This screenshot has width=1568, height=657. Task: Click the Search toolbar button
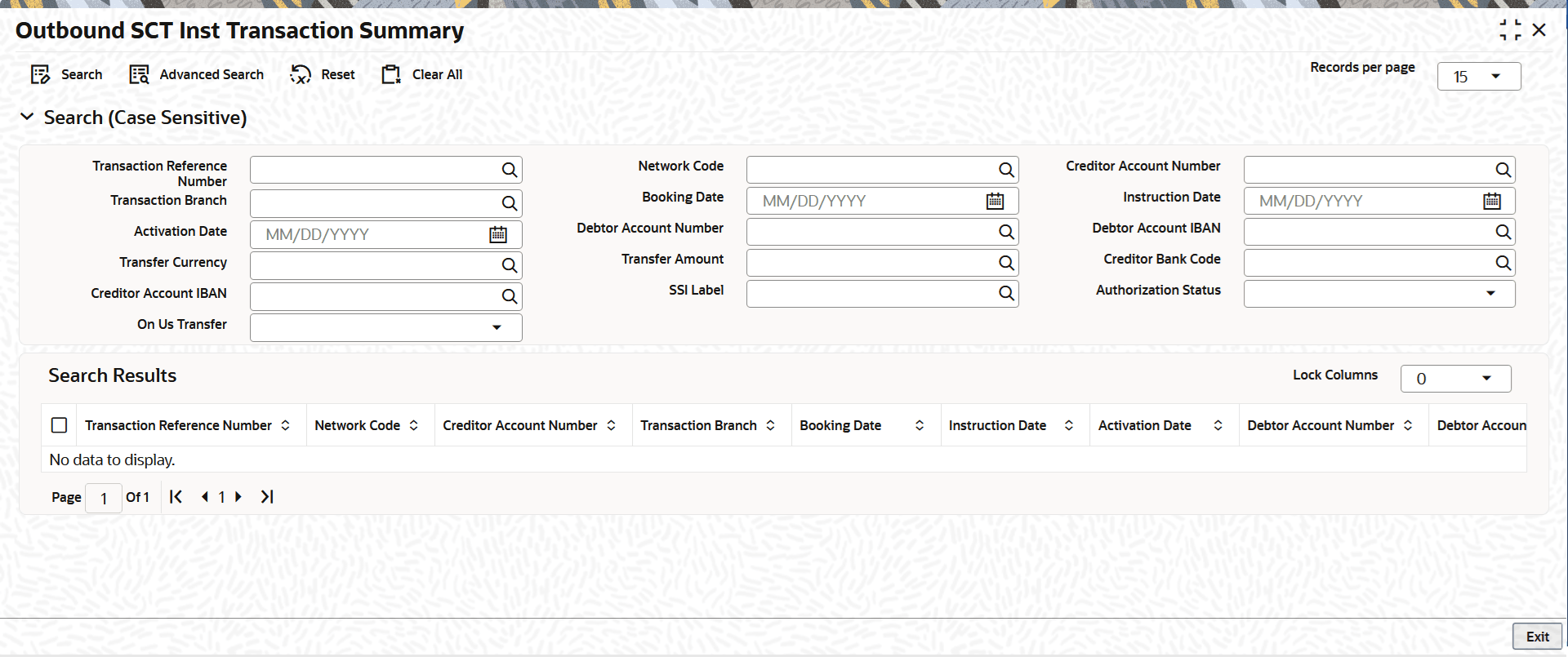66,75
